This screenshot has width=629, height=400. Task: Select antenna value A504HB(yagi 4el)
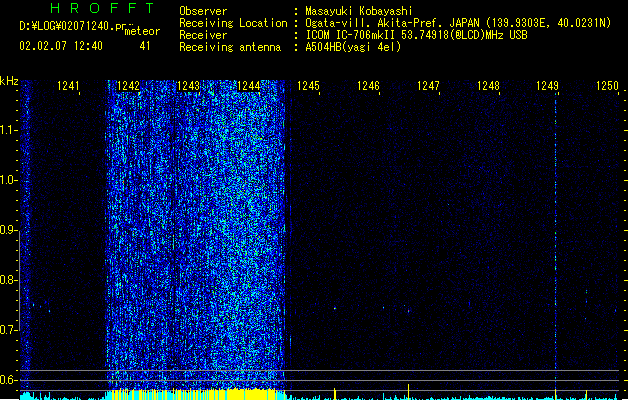pyautogui.click(x=353, y=47)
